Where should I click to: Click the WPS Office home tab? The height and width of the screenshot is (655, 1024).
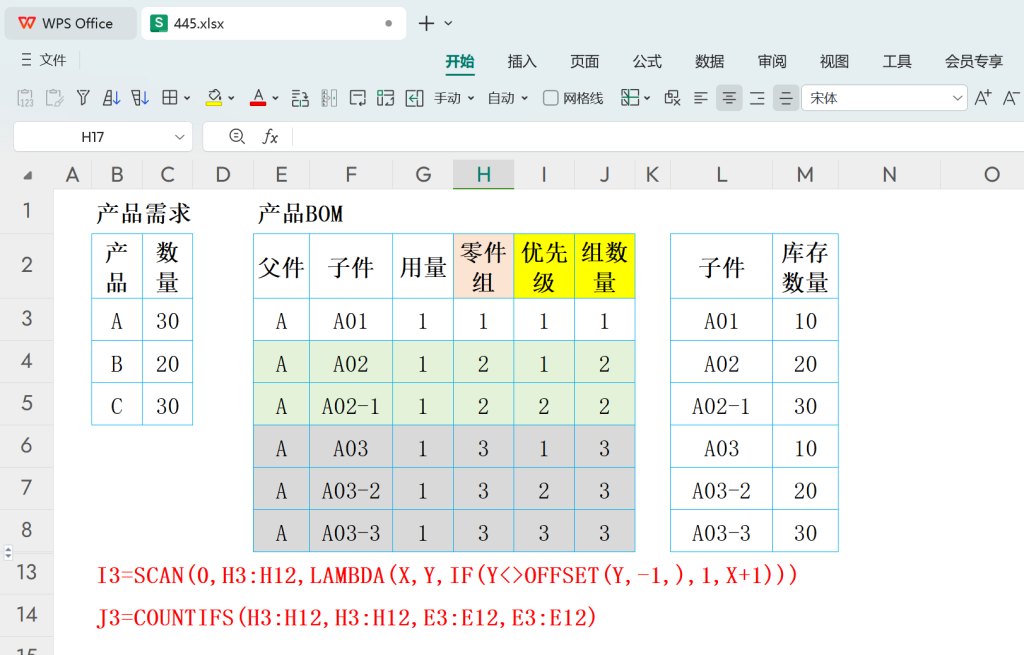click(x=71, y=24)
